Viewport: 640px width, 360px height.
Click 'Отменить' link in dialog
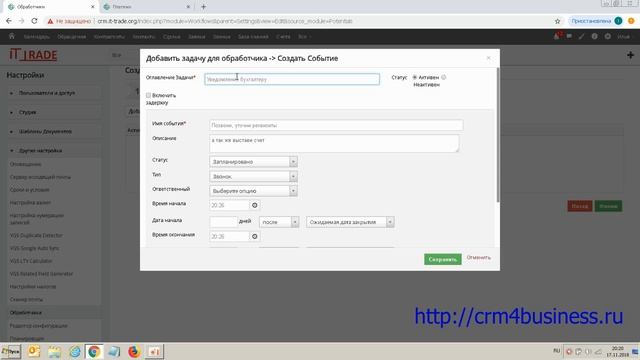pos(478,258)
